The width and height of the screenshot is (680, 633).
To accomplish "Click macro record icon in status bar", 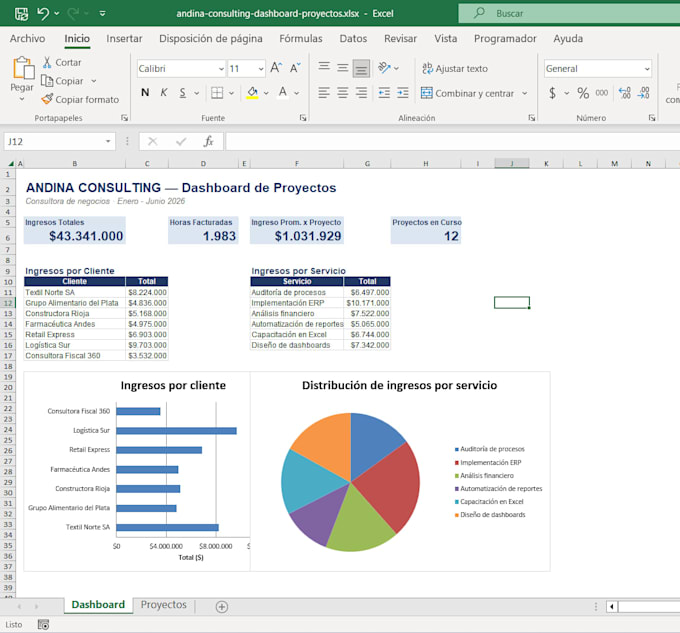I will [x=43, y=625].
